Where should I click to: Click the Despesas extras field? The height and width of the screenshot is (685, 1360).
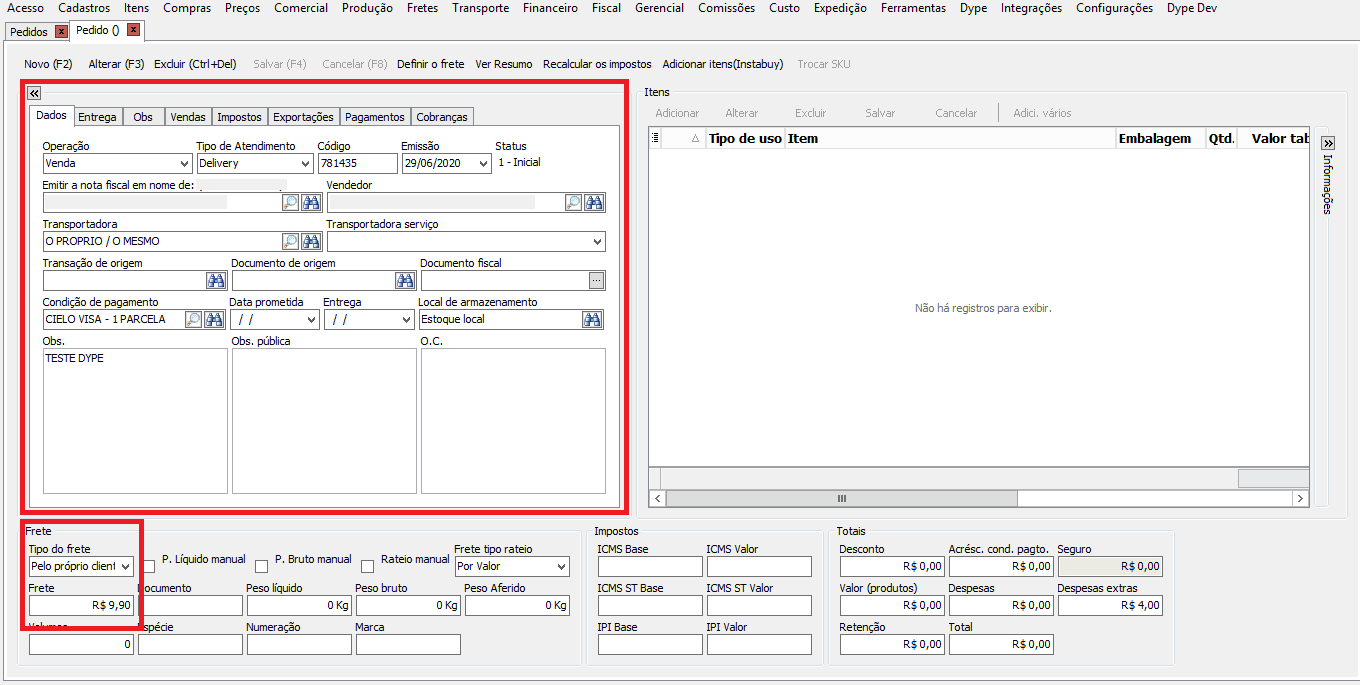click(x=1110, y=605)
